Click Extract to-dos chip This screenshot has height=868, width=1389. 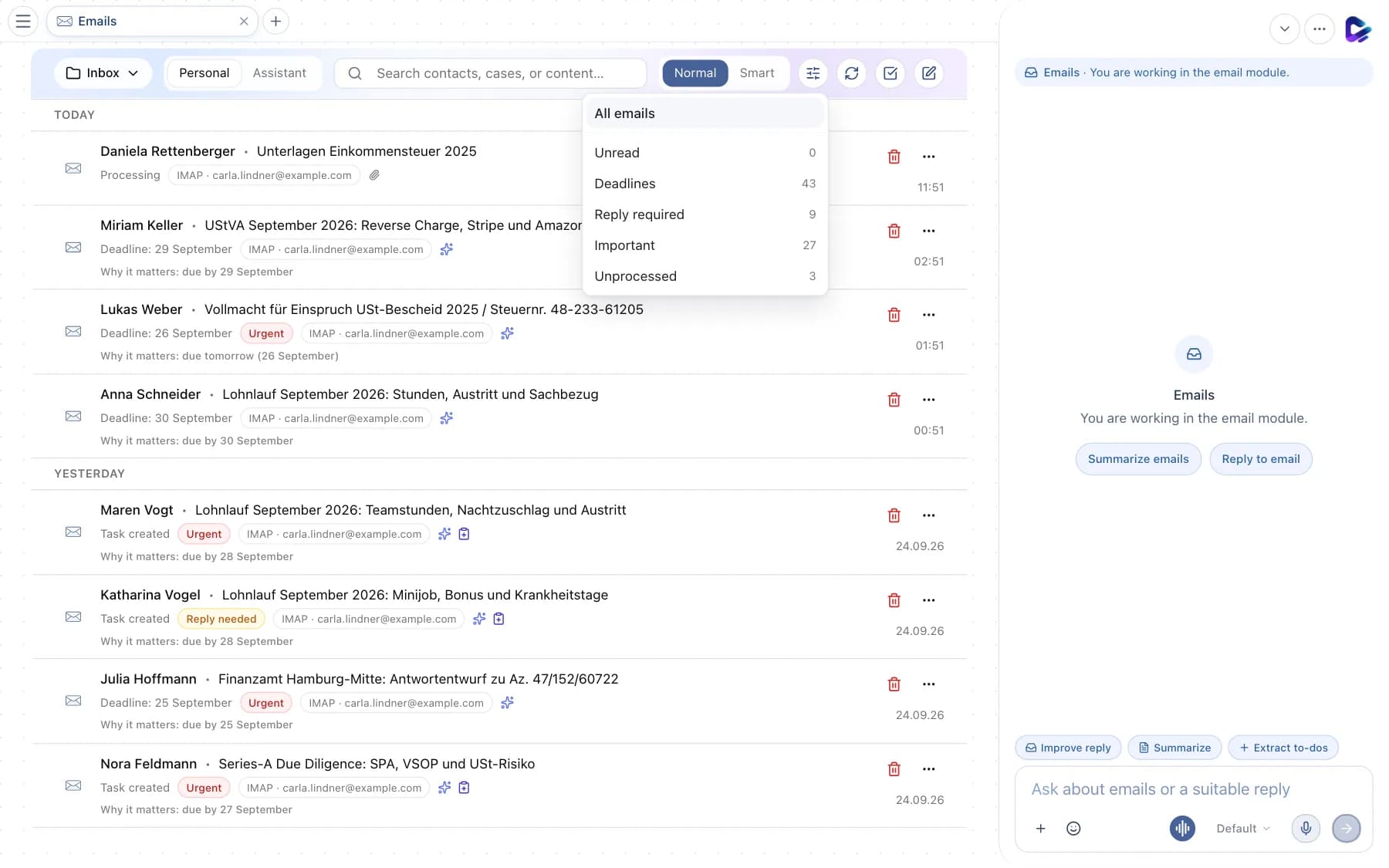[x=1283, y=748]
